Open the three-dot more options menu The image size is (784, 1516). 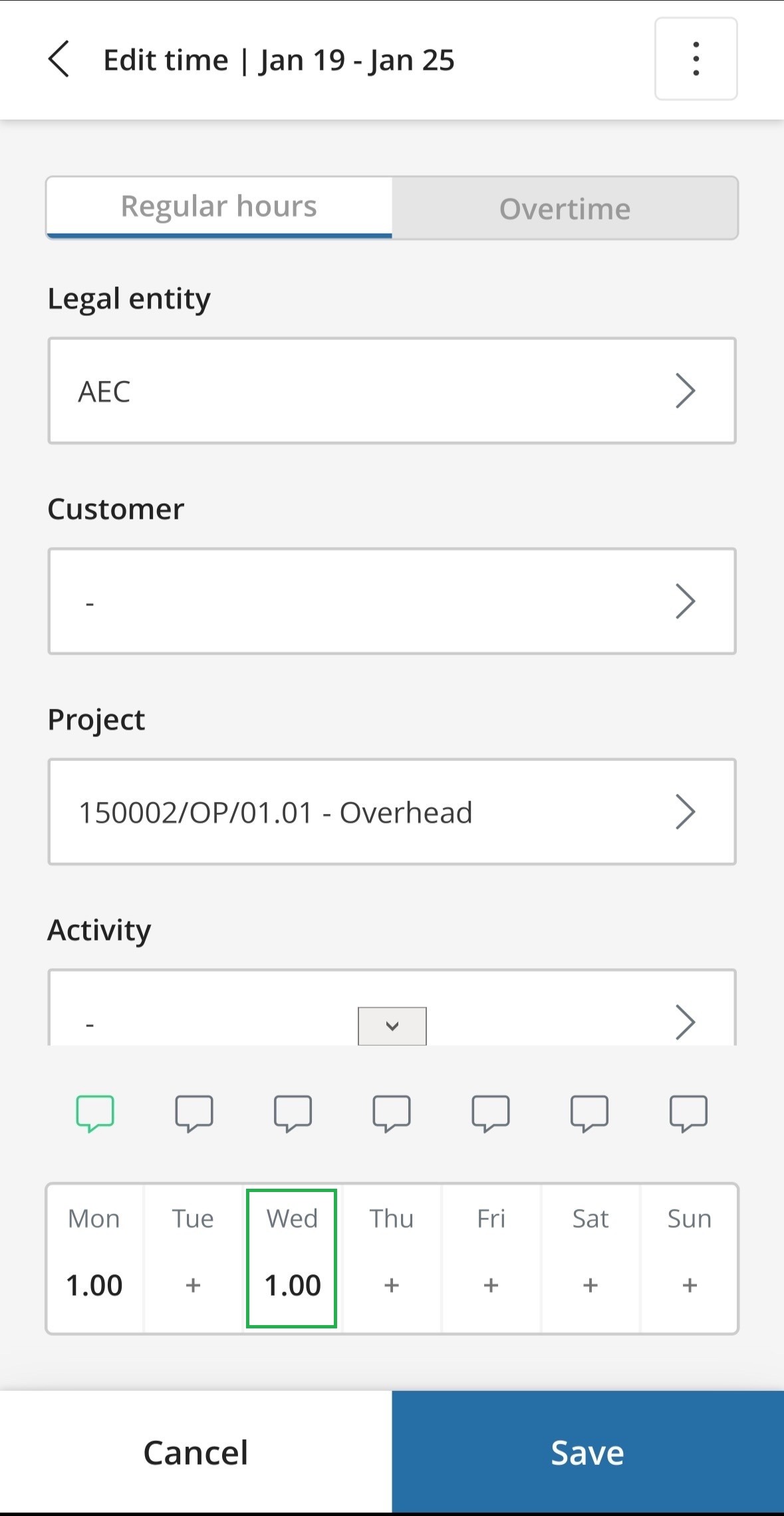[x=696, y=59]
